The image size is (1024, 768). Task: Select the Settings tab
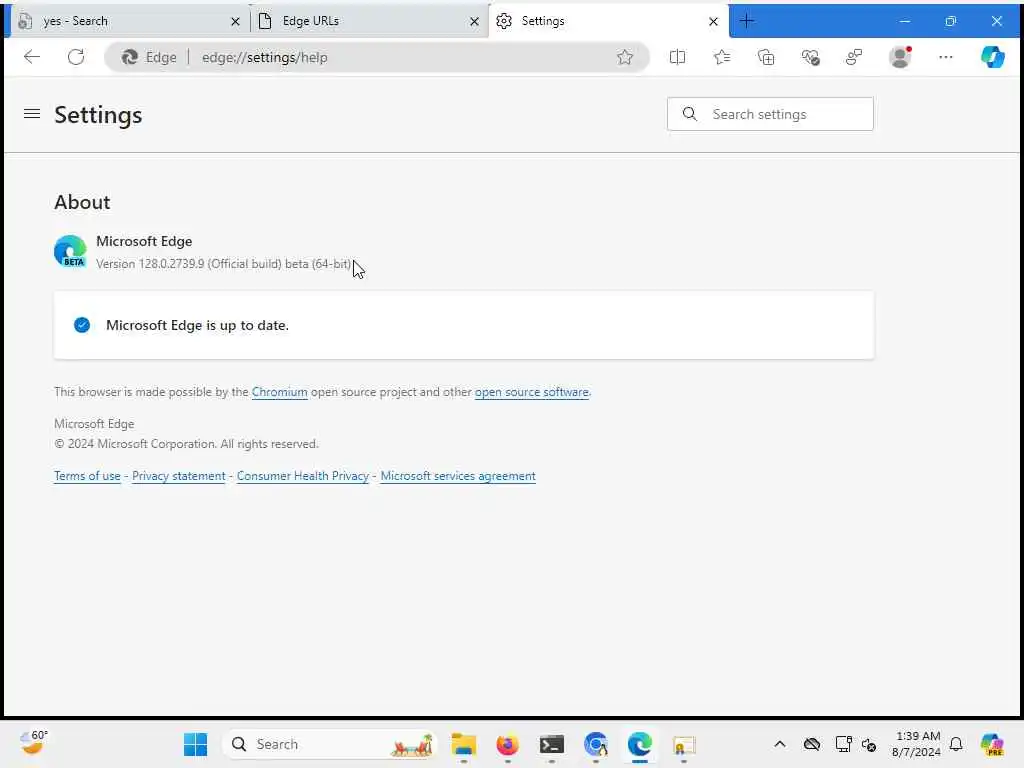pyautogui.click(x=609, y=21)
